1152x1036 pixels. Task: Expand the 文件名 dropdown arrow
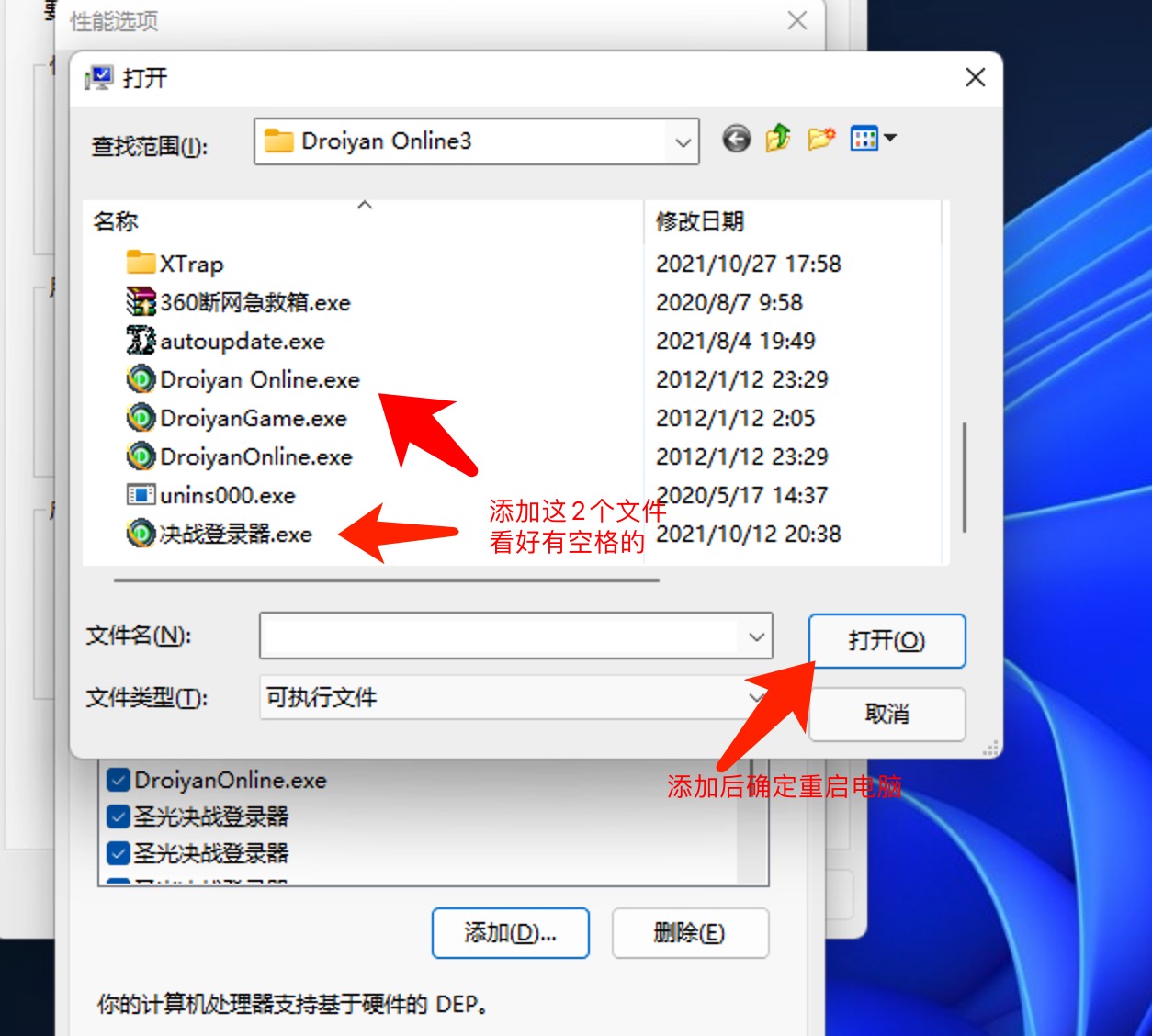[x=756, y=636]
